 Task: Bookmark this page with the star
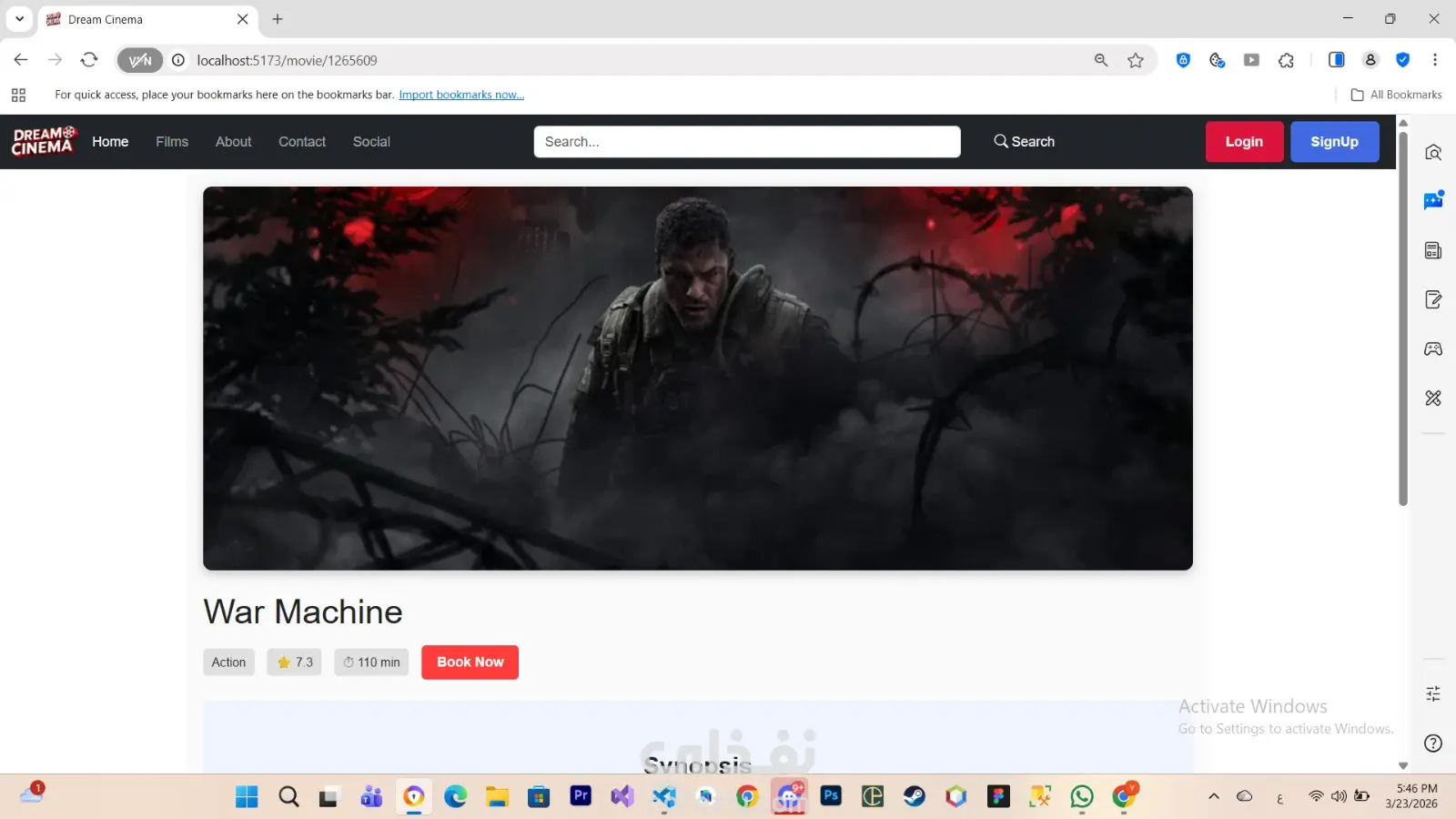1136,60
